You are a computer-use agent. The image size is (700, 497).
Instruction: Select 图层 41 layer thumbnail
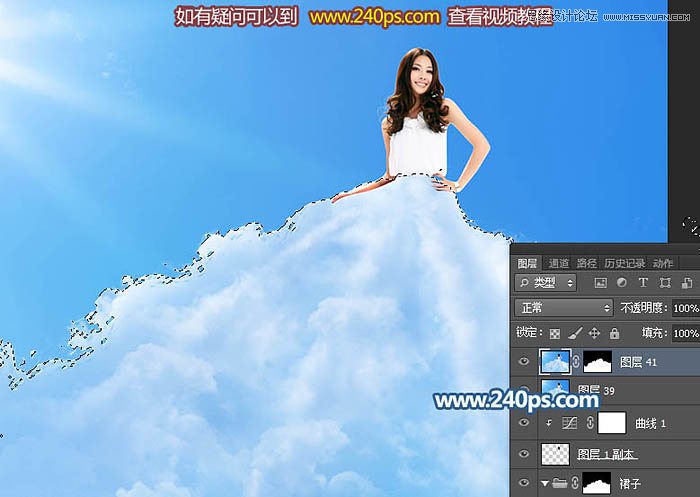pyautogui.click(x=555, y=361)
